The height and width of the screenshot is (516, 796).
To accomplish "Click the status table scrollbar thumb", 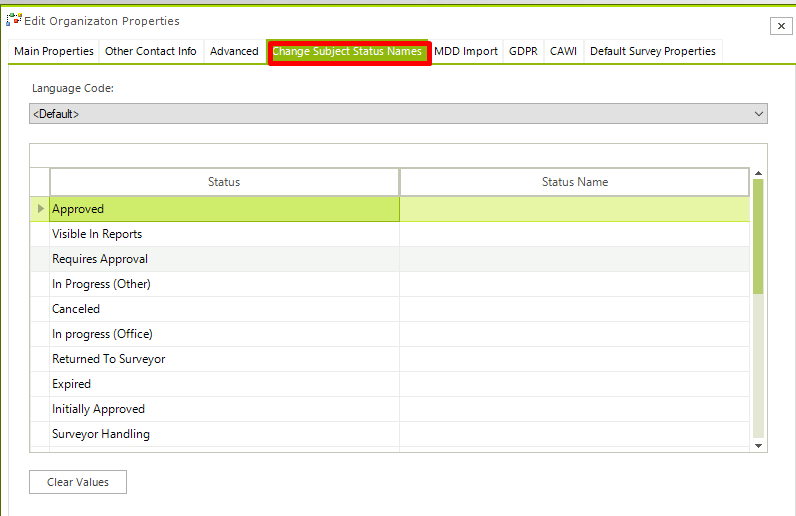I will pyautogui.click(x=758, y=236).
